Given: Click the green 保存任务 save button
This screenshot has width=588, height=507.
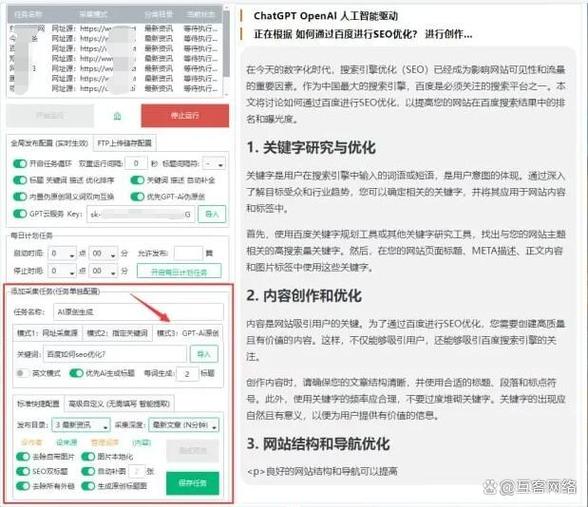Looking at the screenshot, I should (192, 483).
